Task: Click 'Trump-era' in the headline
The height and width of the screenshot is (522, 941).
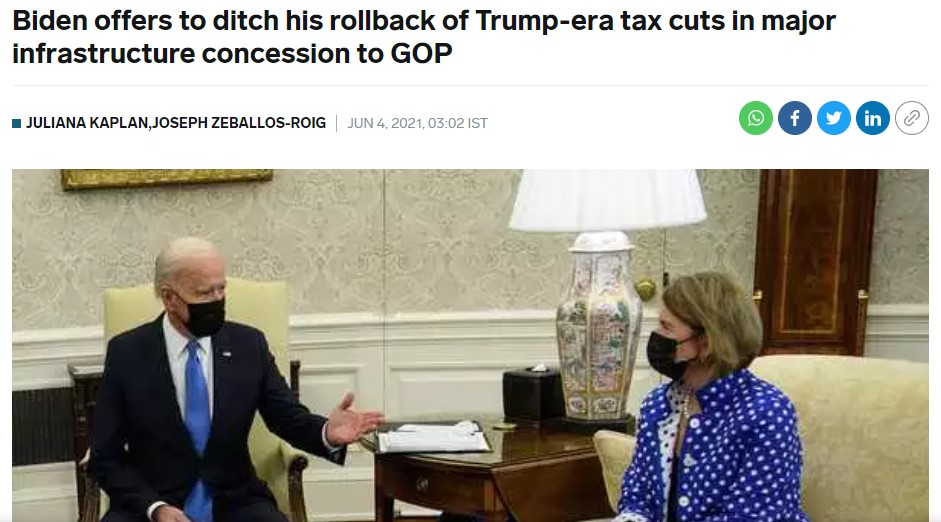Action: pos(543,20)
